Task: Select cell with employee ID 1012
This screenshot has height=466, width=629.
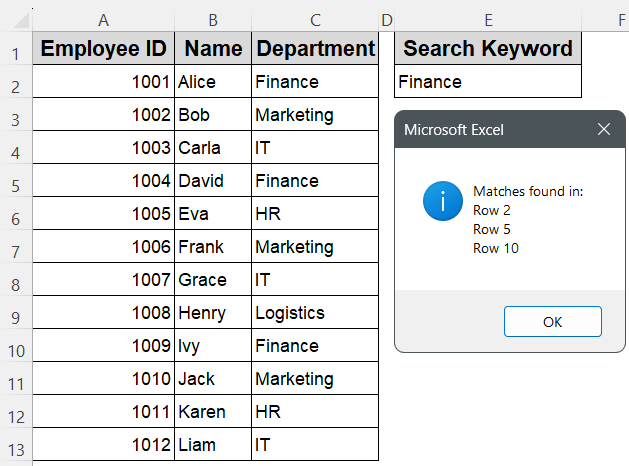Action: (x=103, y=445)
